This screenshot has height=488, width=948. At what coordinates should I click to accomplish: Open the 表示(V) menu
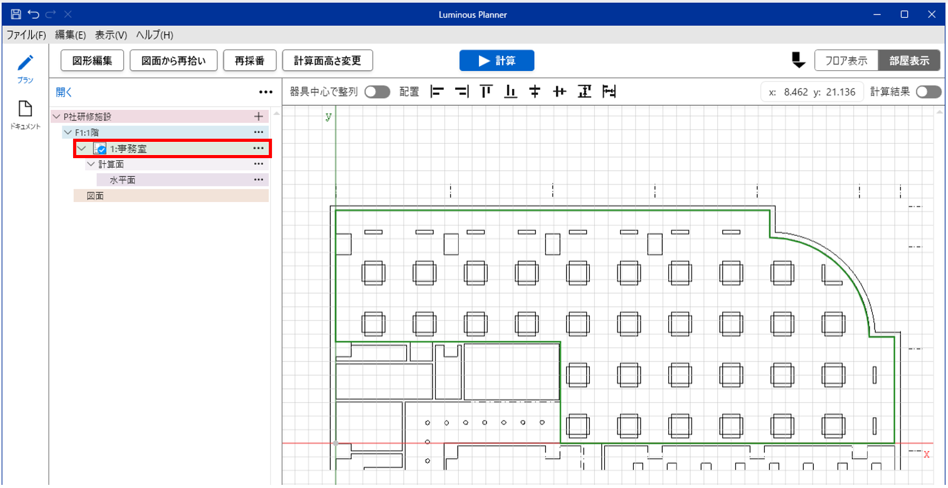(x=111, y=35)
